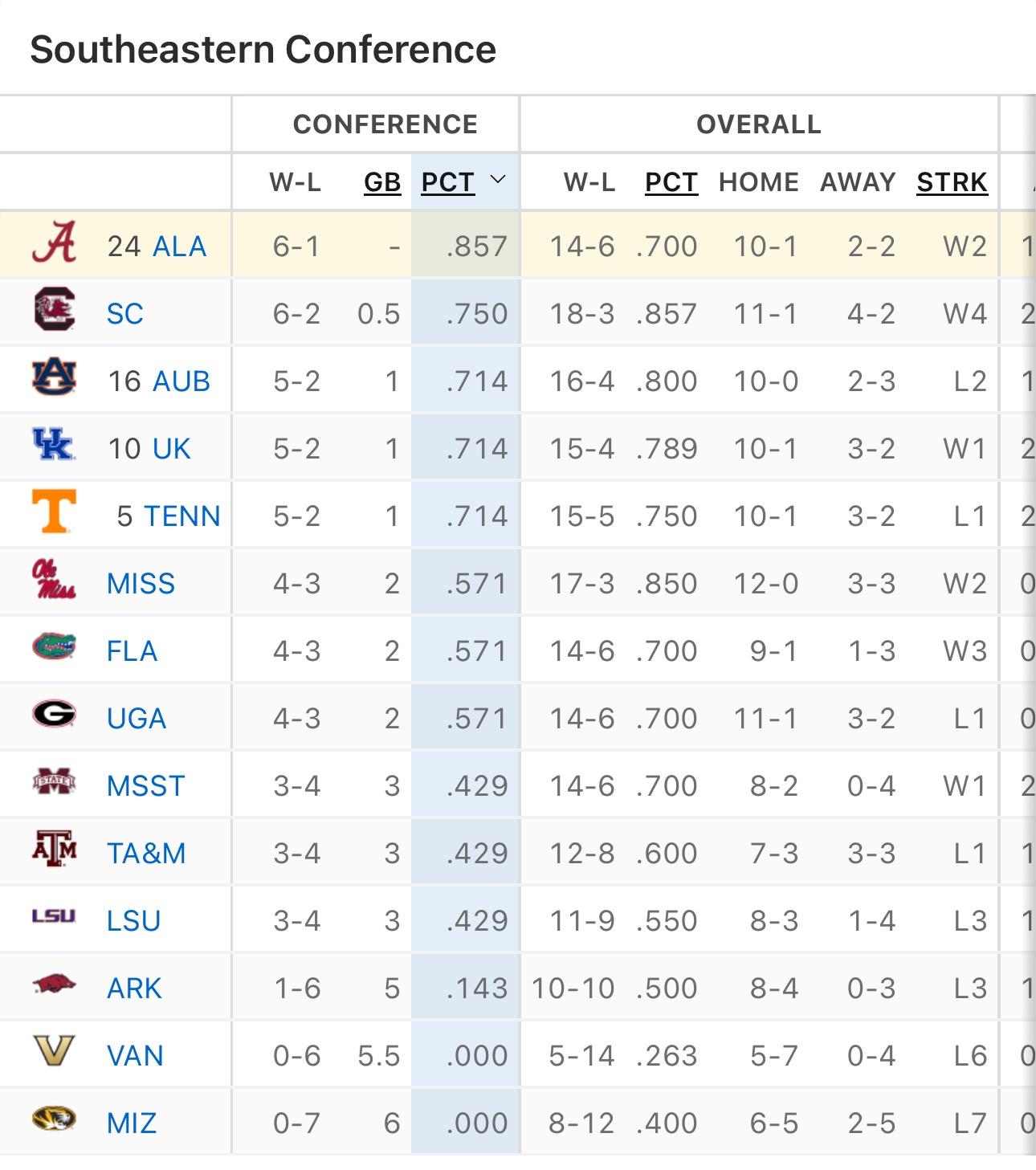Click the Georgia Bulldogs logo
The width and height of the screenshot is (1036, 1170).
pos(54,715)
